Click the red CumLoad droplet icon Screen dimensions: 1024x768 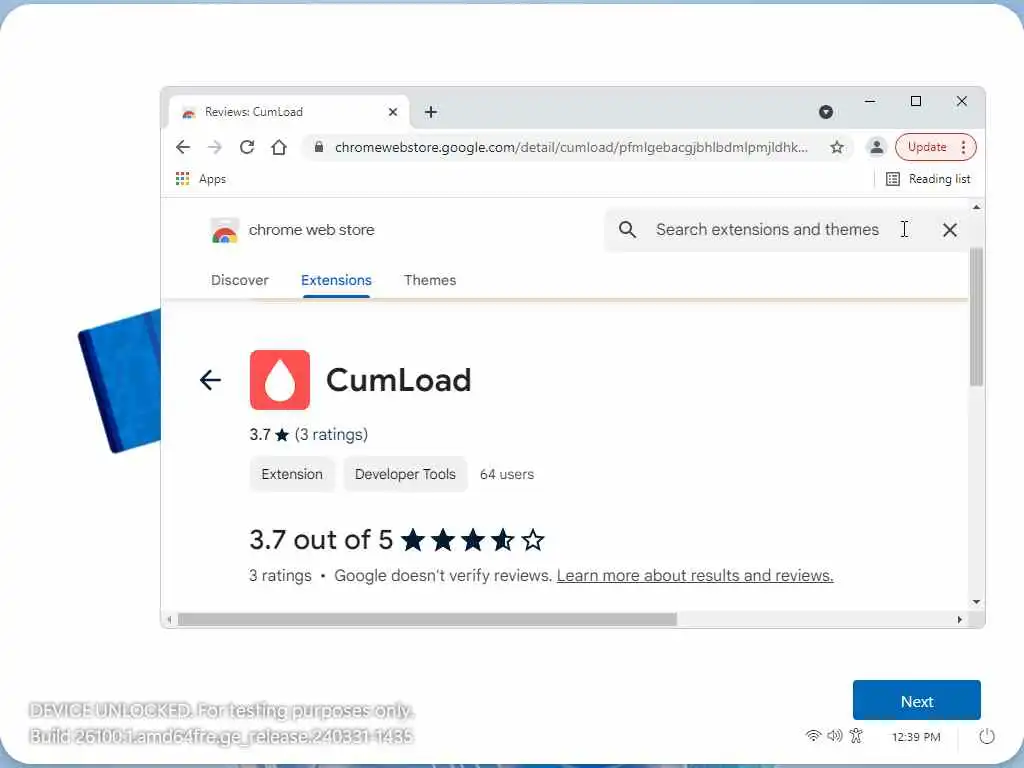pyautogui.click(x=280, y=379)
